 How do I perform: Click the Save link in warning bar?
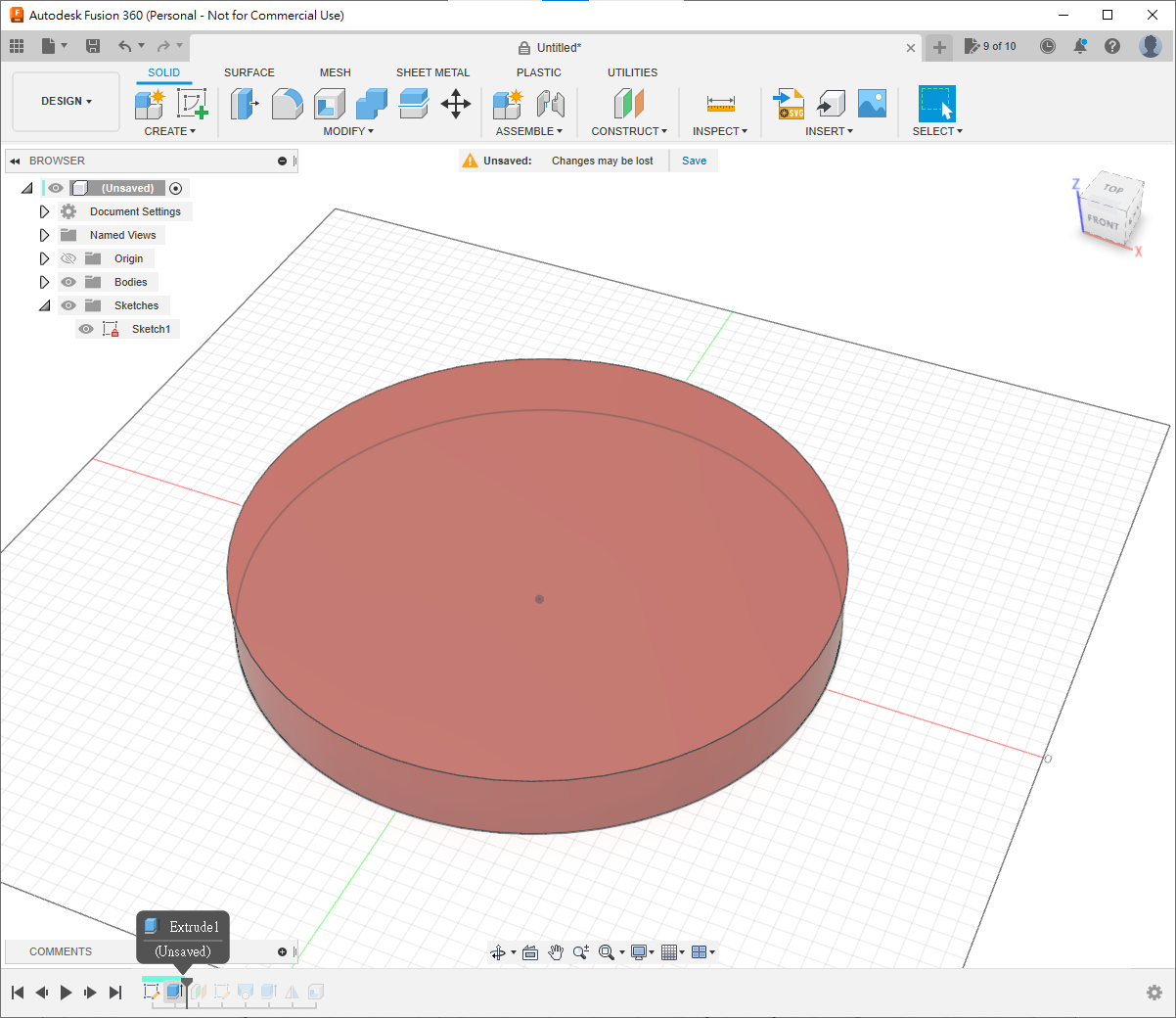click(694, 161)
